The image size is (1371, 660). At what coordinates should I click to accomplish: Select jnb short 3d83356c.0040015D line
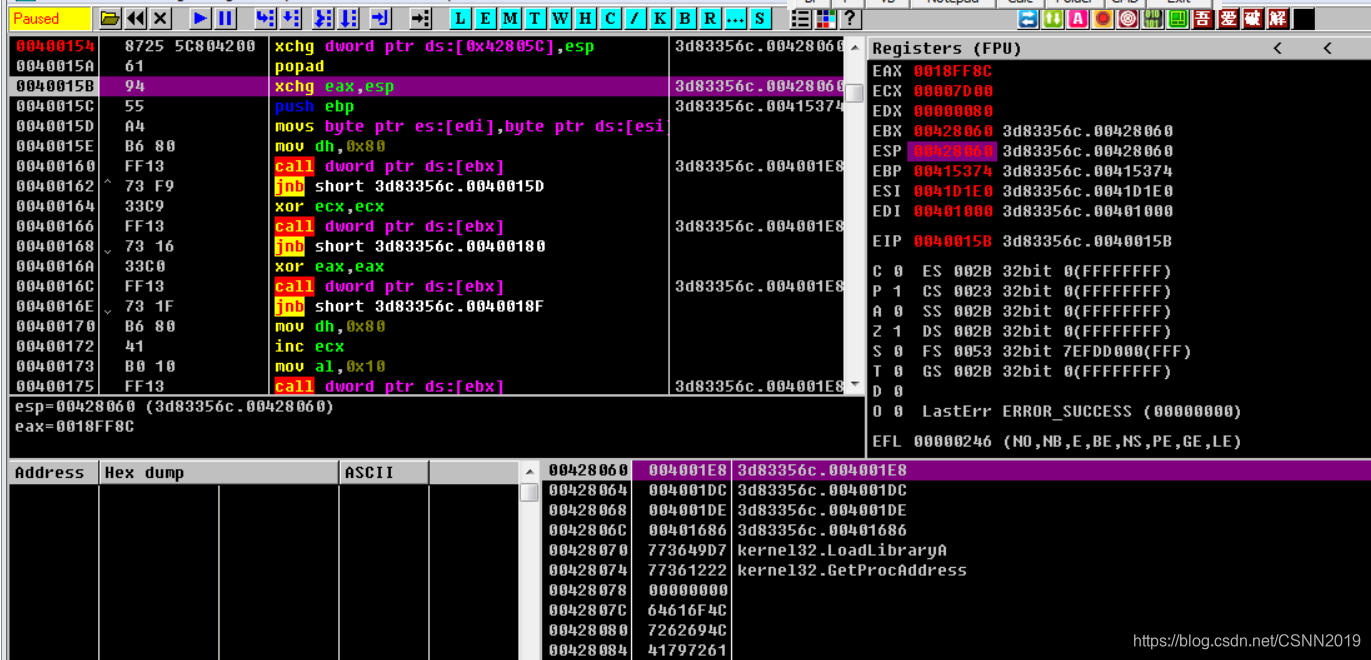tap(427, 186)
